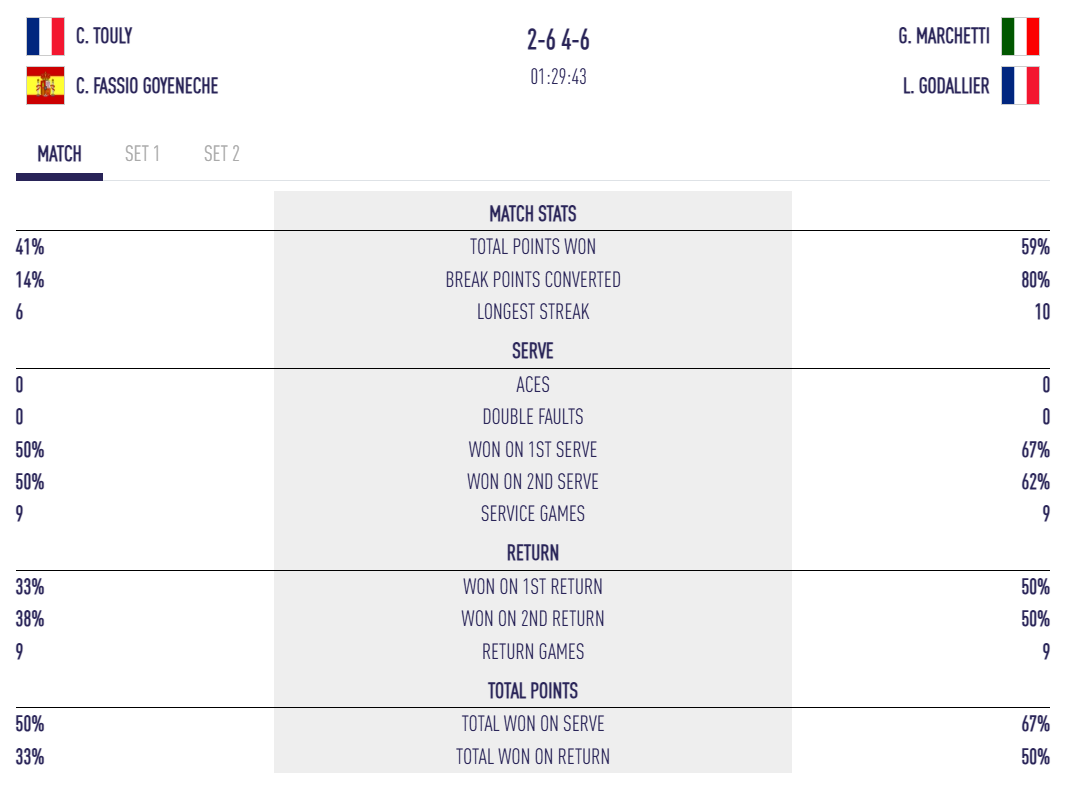Click the French flag beside C. Touly
The width and height of the screenshot is (1065, 790).
click(45, 36)
